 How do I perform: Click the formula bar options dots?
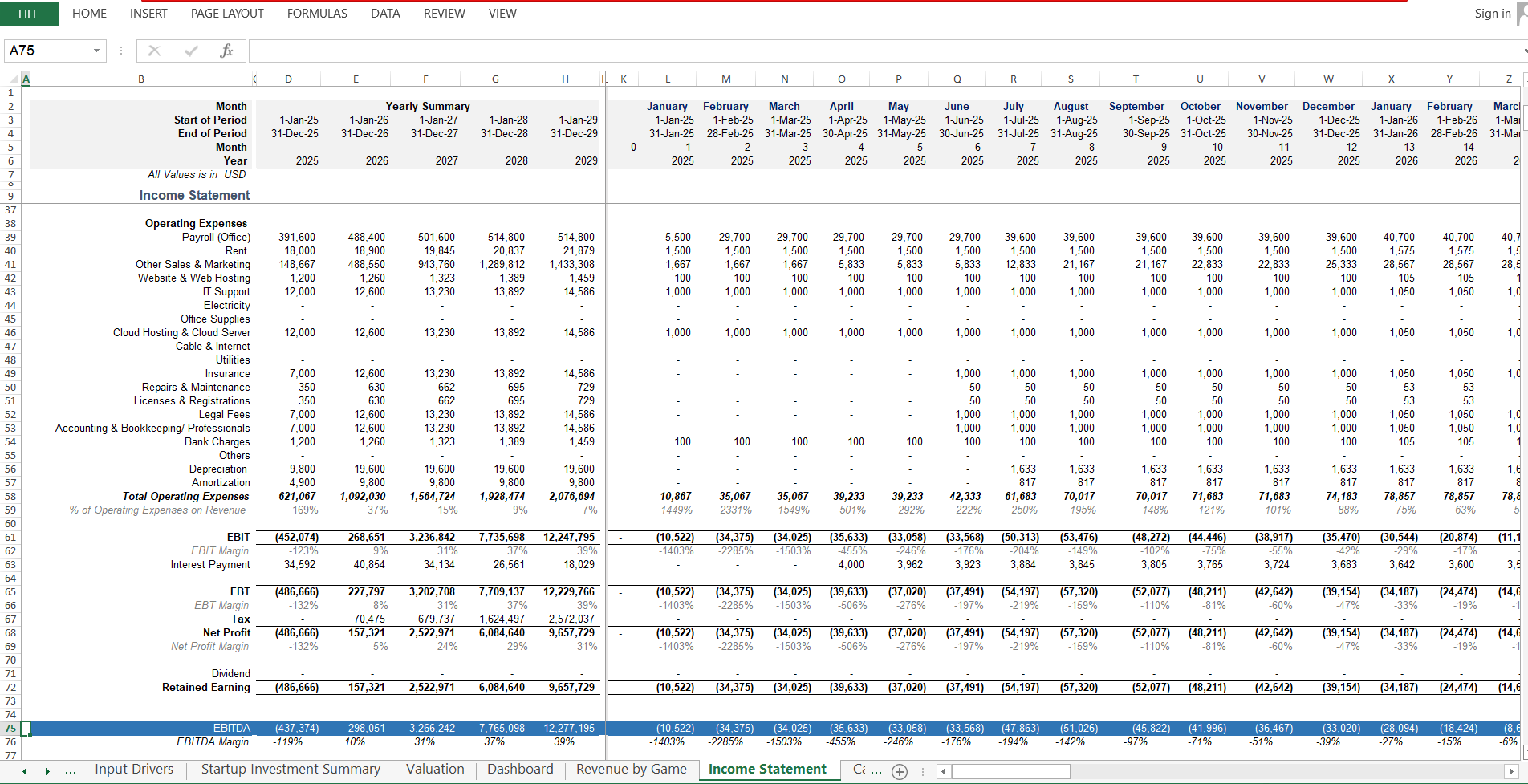(x=121, y=51)
